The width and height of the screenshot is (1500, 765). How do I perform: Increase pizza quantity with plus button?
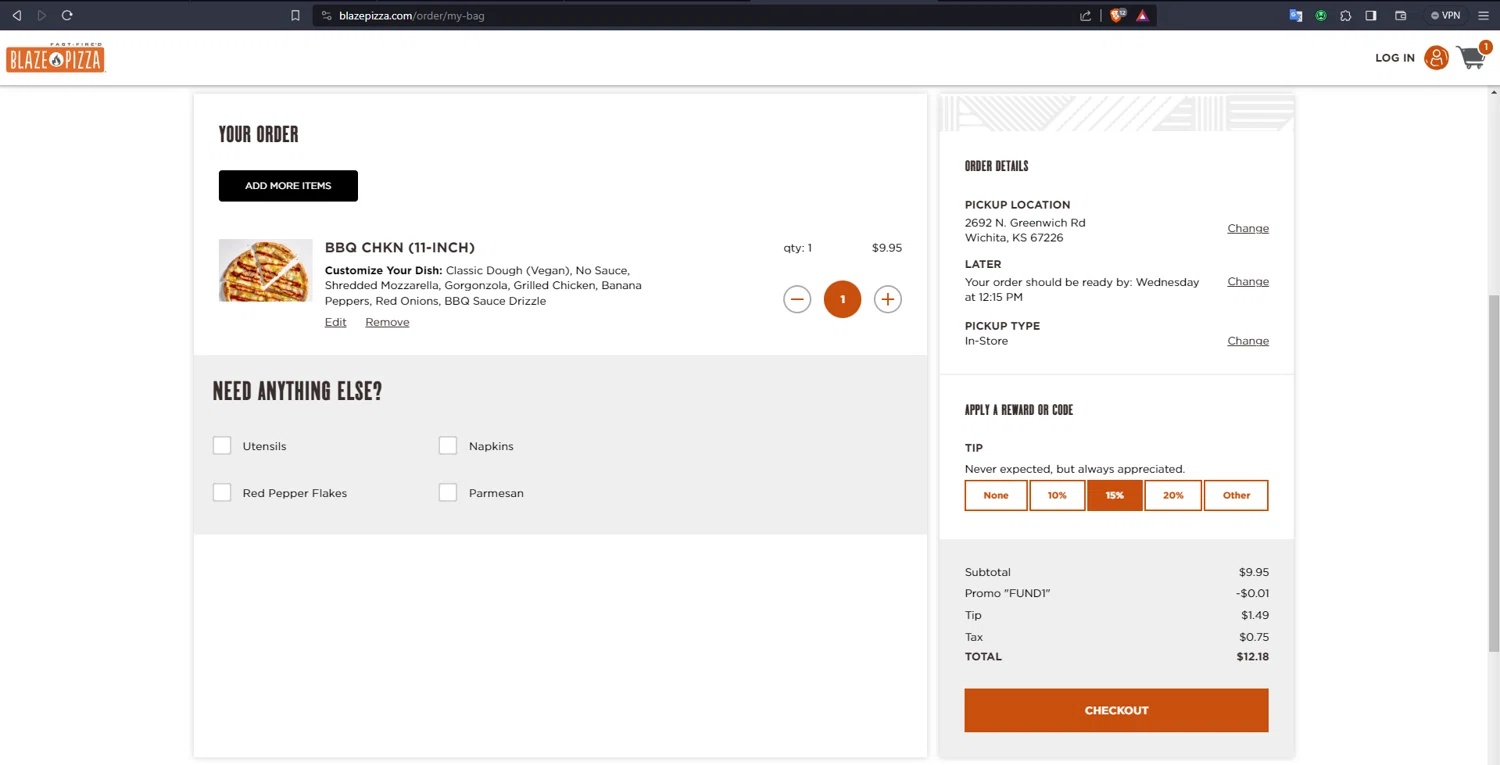(x=887, y=299)
